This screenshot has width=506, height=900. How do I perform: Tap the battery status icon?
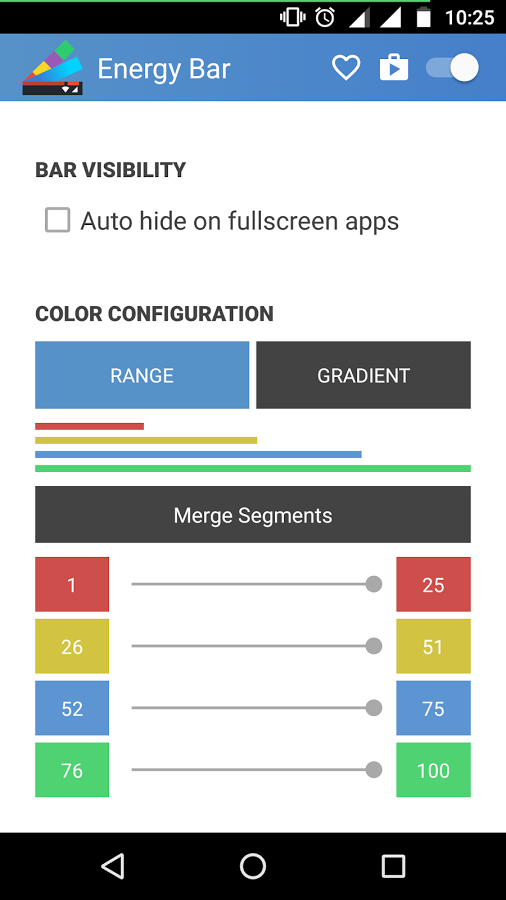[423, 17]
